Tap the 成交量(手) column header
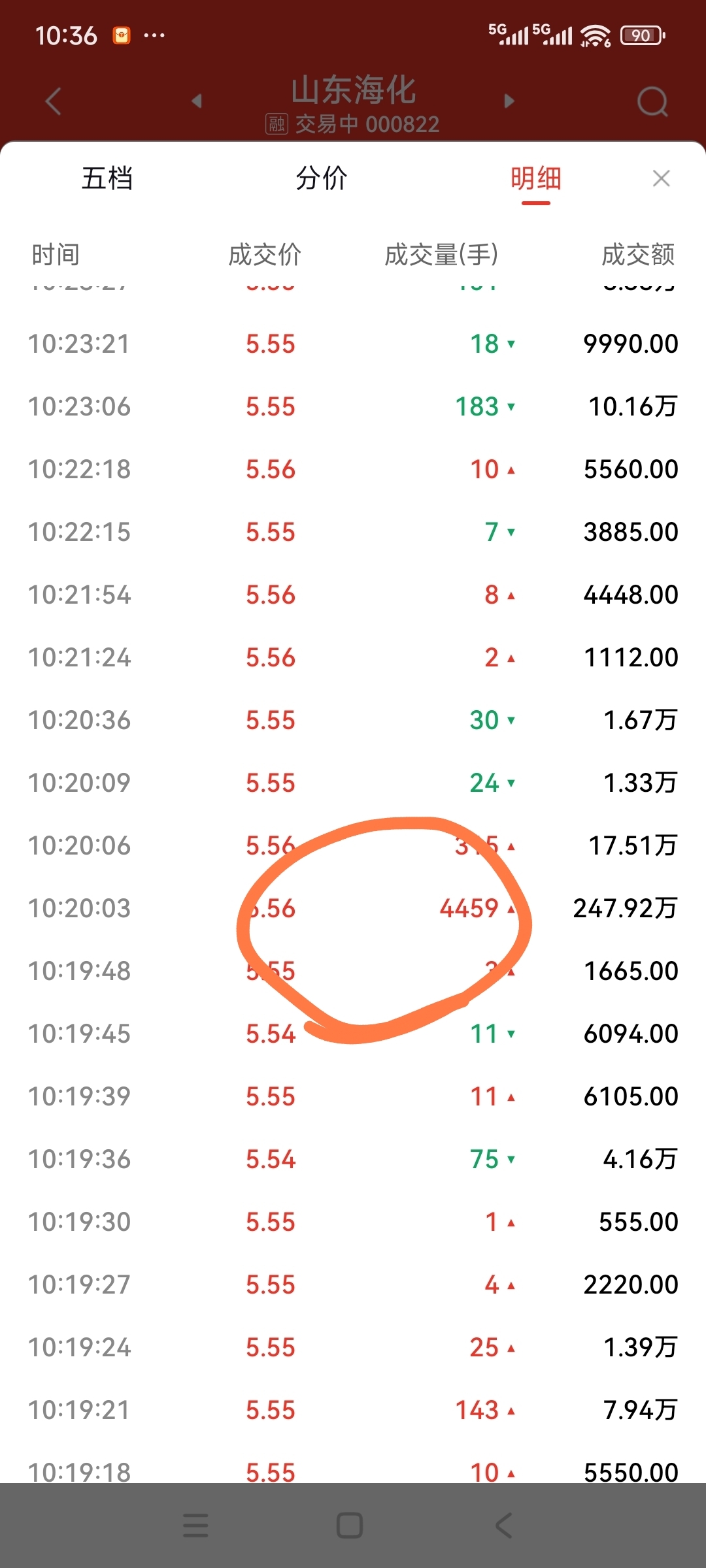The width and height of the screenshot is (706, 1568). pos(441,255)
